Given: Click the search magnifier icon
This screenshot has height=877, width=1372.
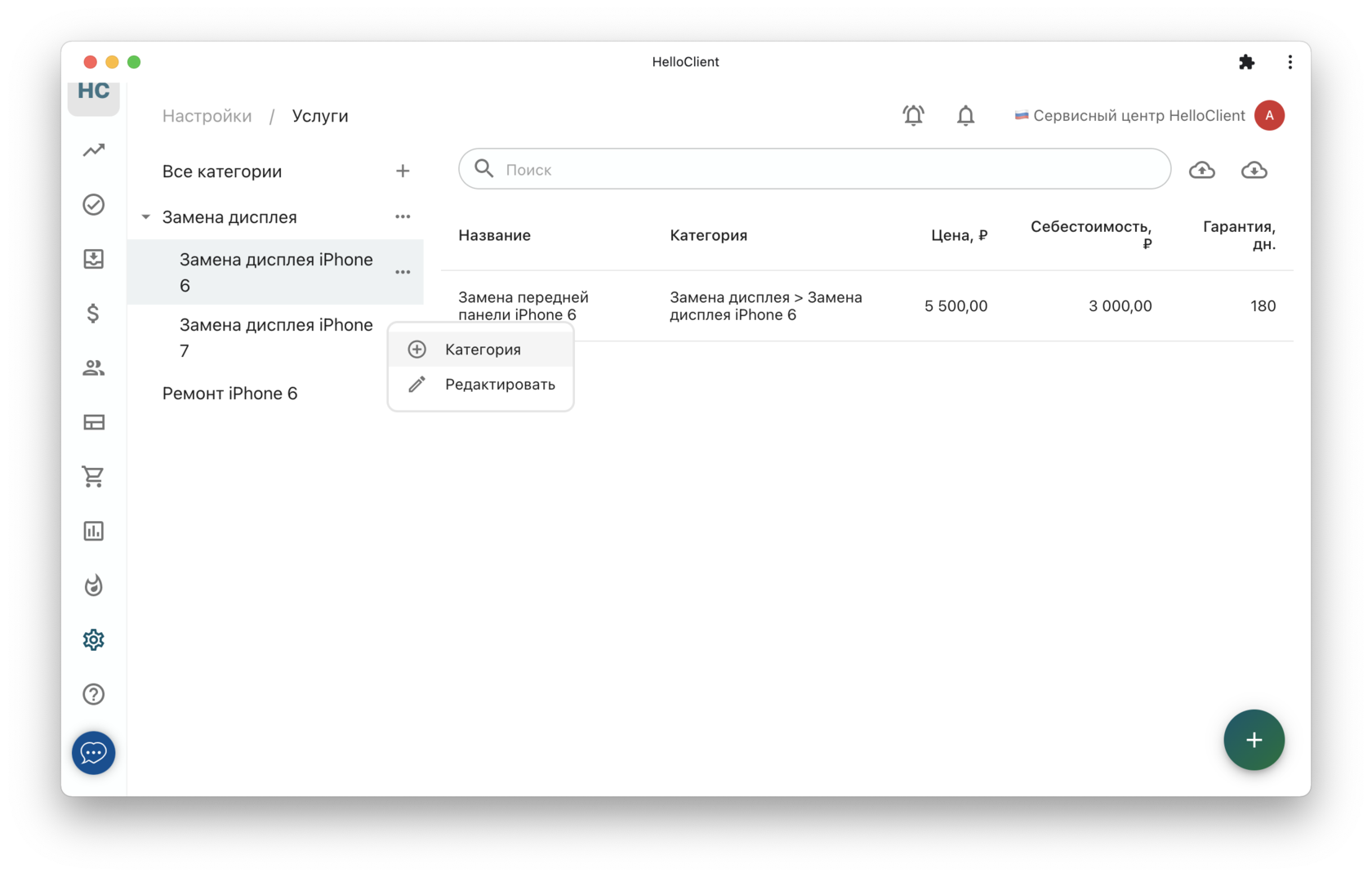Looking at the screenshot, I should 484,168.
